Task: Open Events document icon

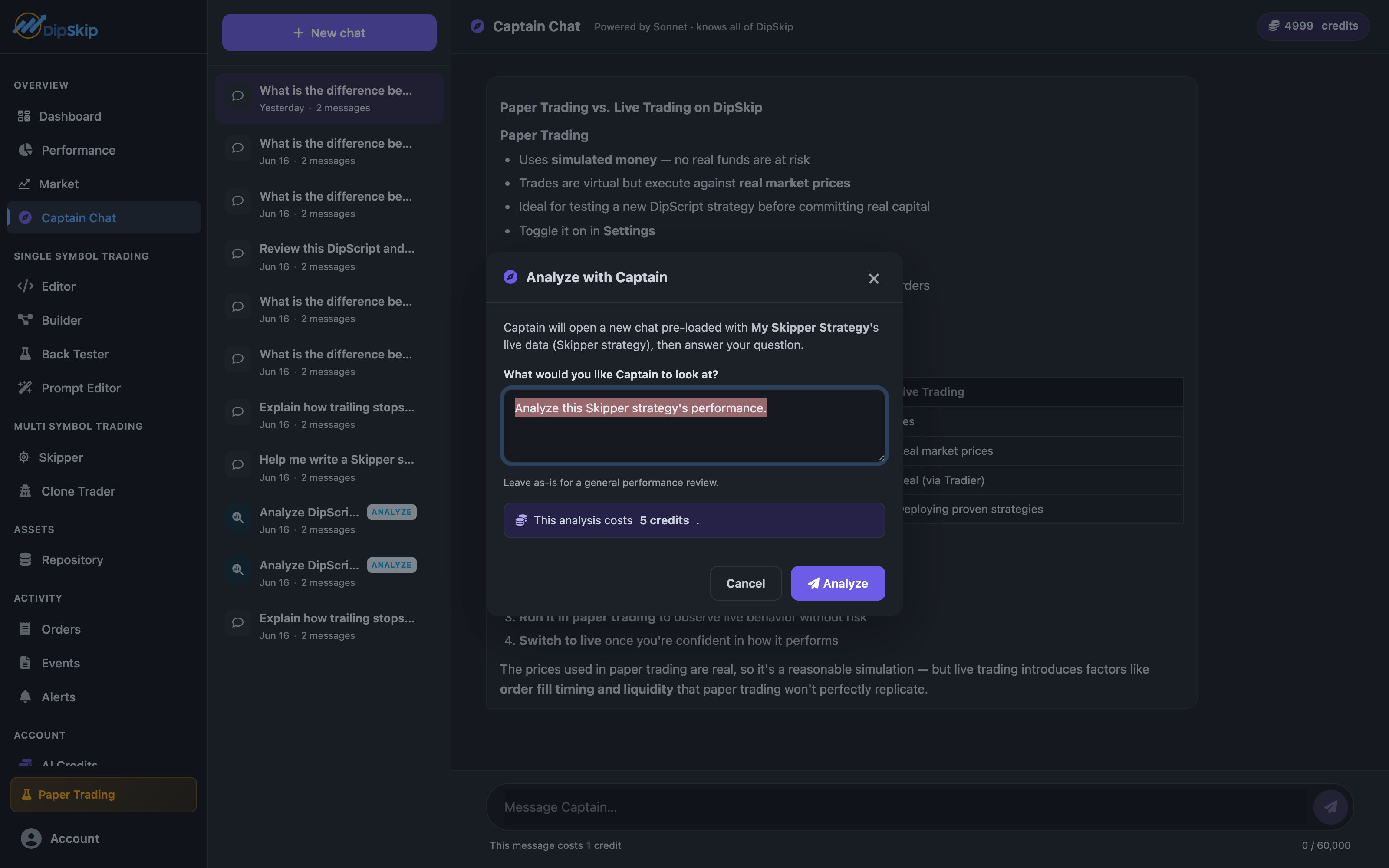Action: point(25,662)
